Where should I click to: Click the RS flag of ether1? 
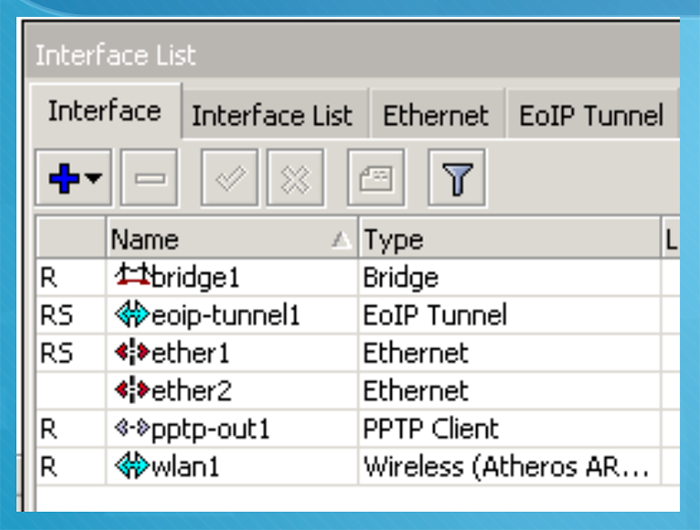[56, 353]
